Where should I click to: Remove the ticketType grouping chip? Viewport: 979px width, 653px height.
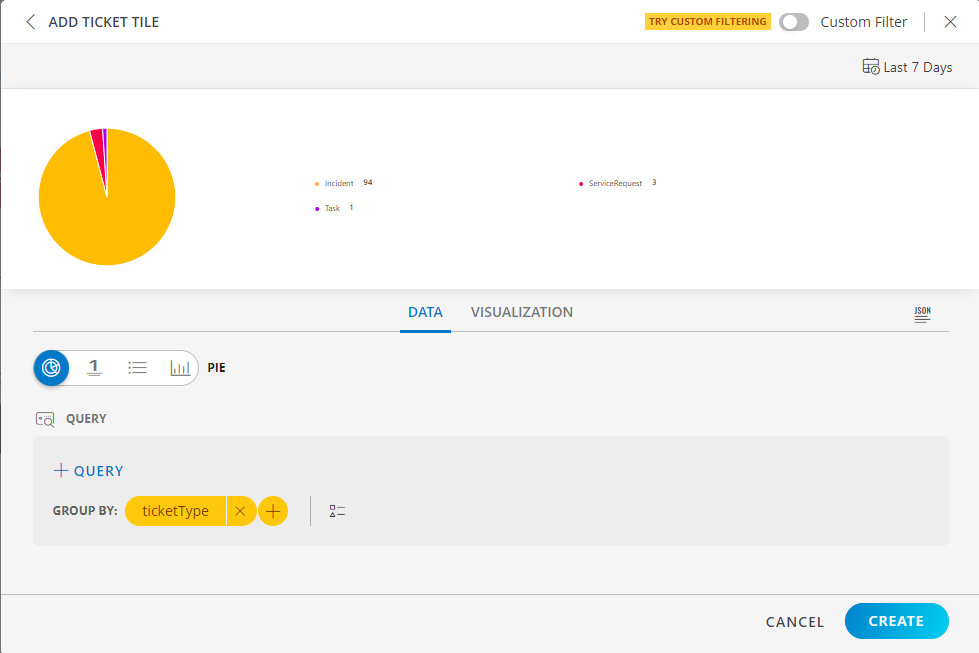click(x=241, y=510)
